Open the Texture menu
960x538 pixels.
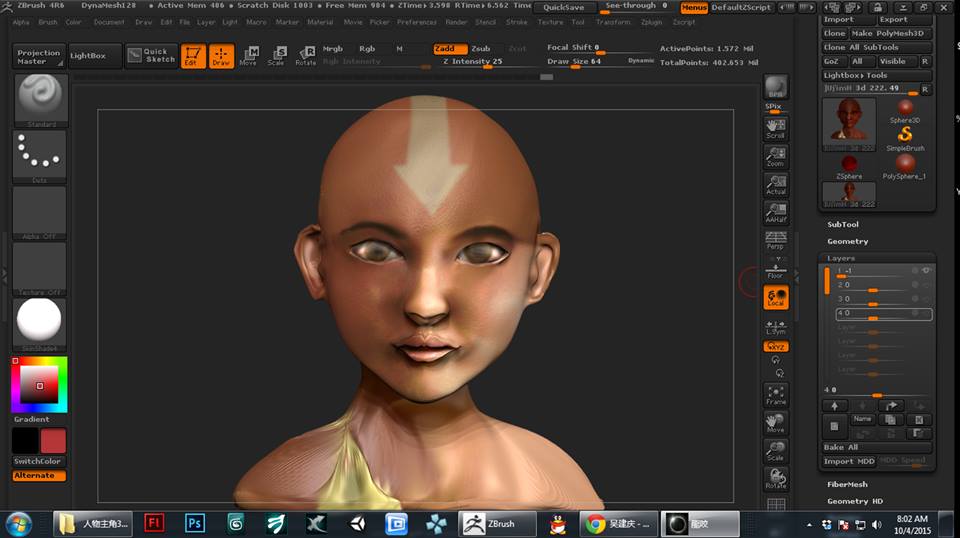click(550, 22)
